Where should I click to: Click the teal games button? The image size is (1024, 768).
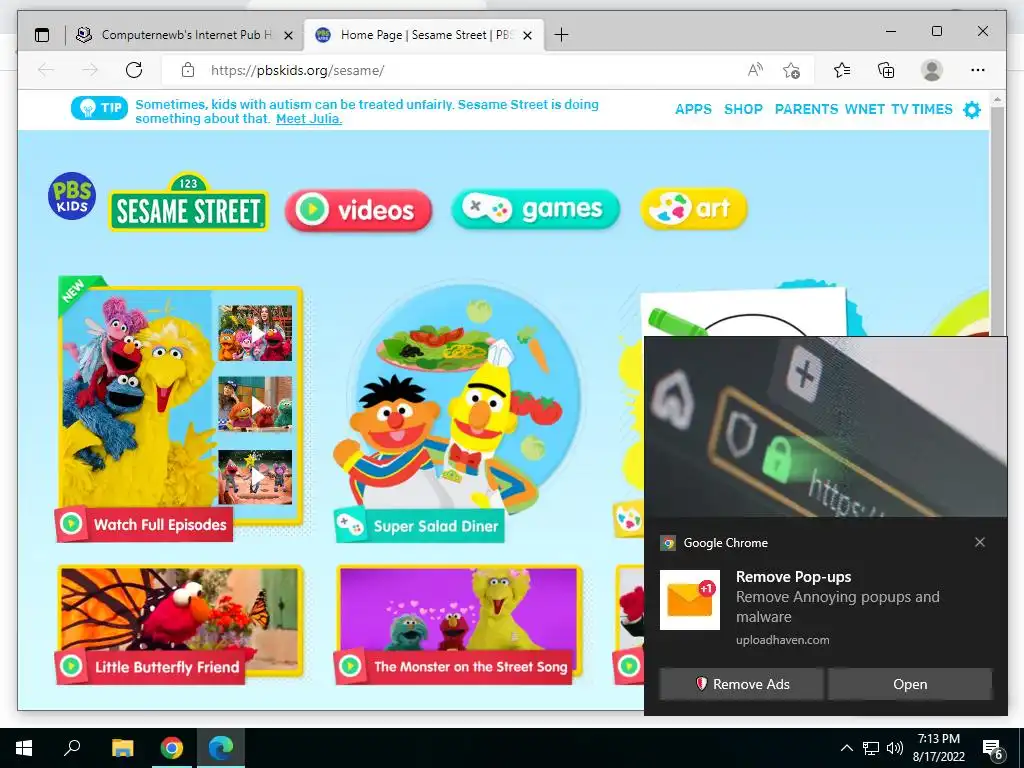tap(536, 209)
